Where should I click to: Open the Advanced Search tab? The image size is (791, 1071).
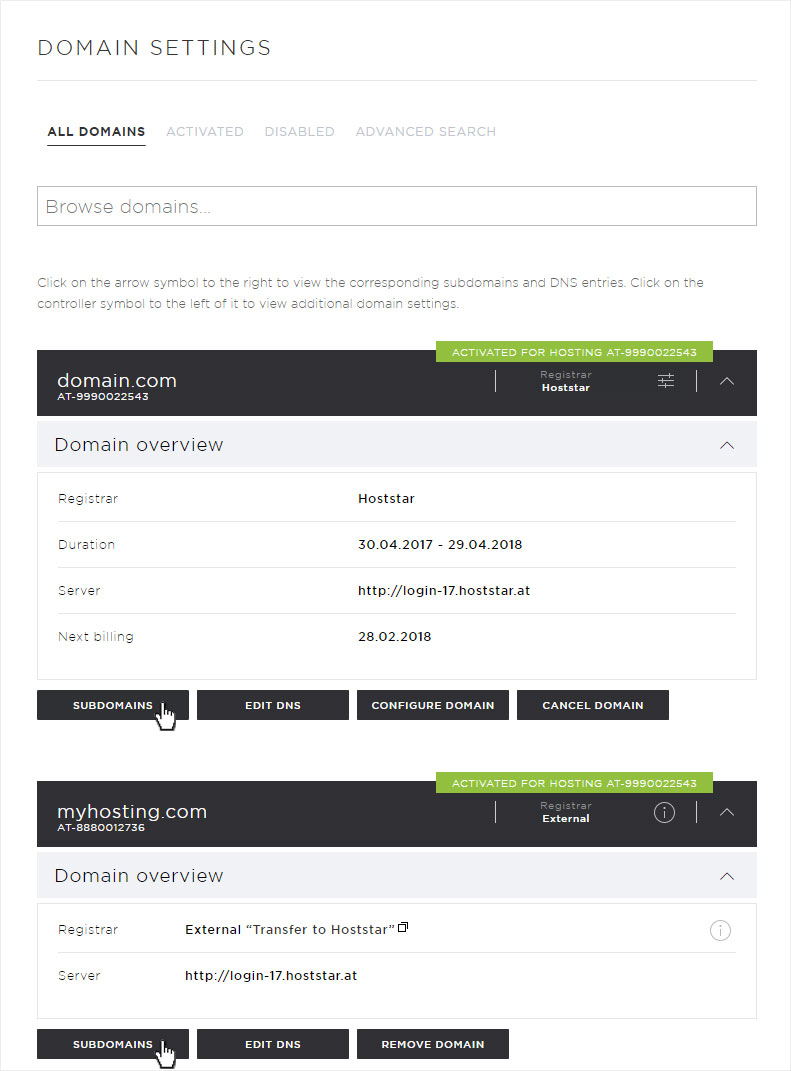pyautogui.click(x=426, y=131)
